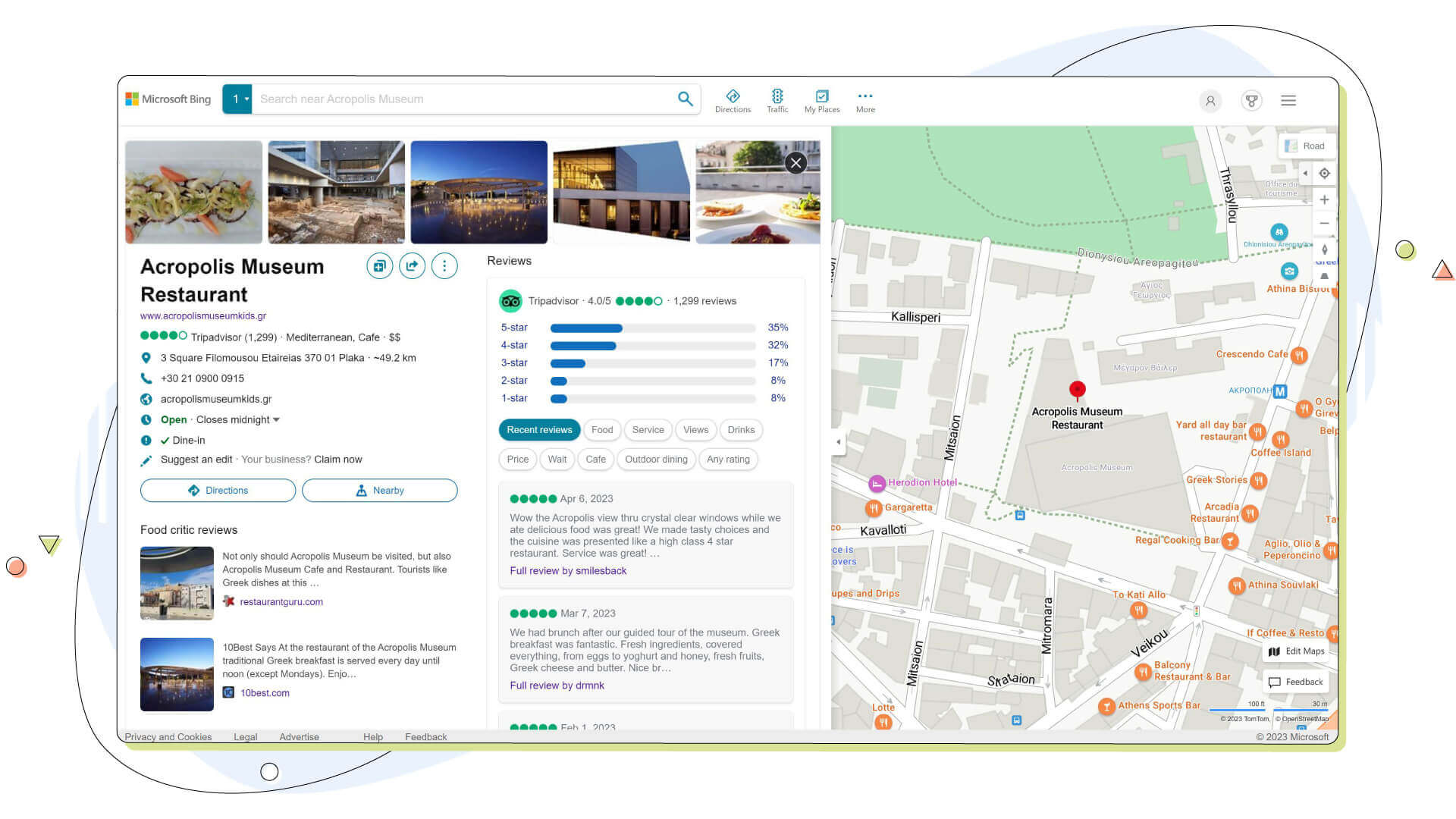Click the Crescendo Cafe map marker
The image size is (1456, 819).
(1299, 355)
